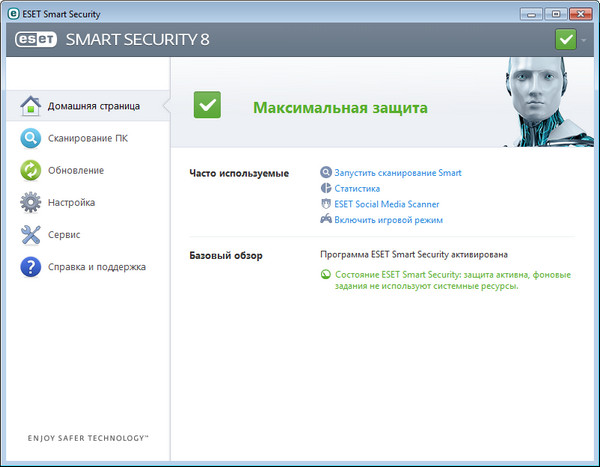600x467 pixels.
Task: Click the house icon for Домашняя страница
Action: (x=30, y=106)
